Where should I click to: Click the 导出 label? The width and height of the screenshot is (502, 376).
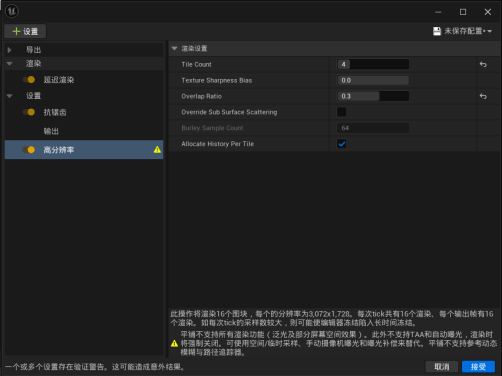34,50
